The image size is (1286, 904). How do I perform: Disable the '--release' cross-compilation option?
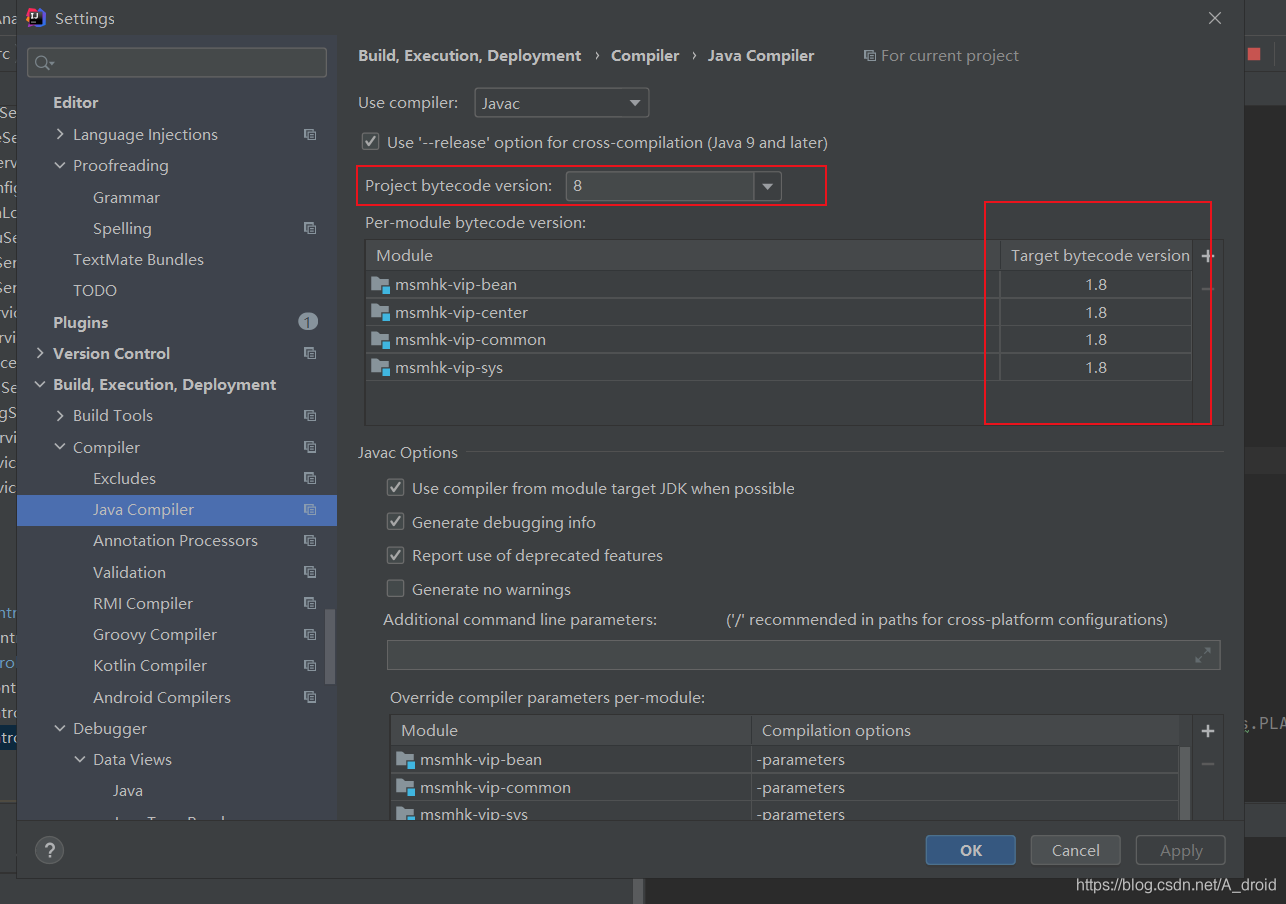(x=371, y=142)
